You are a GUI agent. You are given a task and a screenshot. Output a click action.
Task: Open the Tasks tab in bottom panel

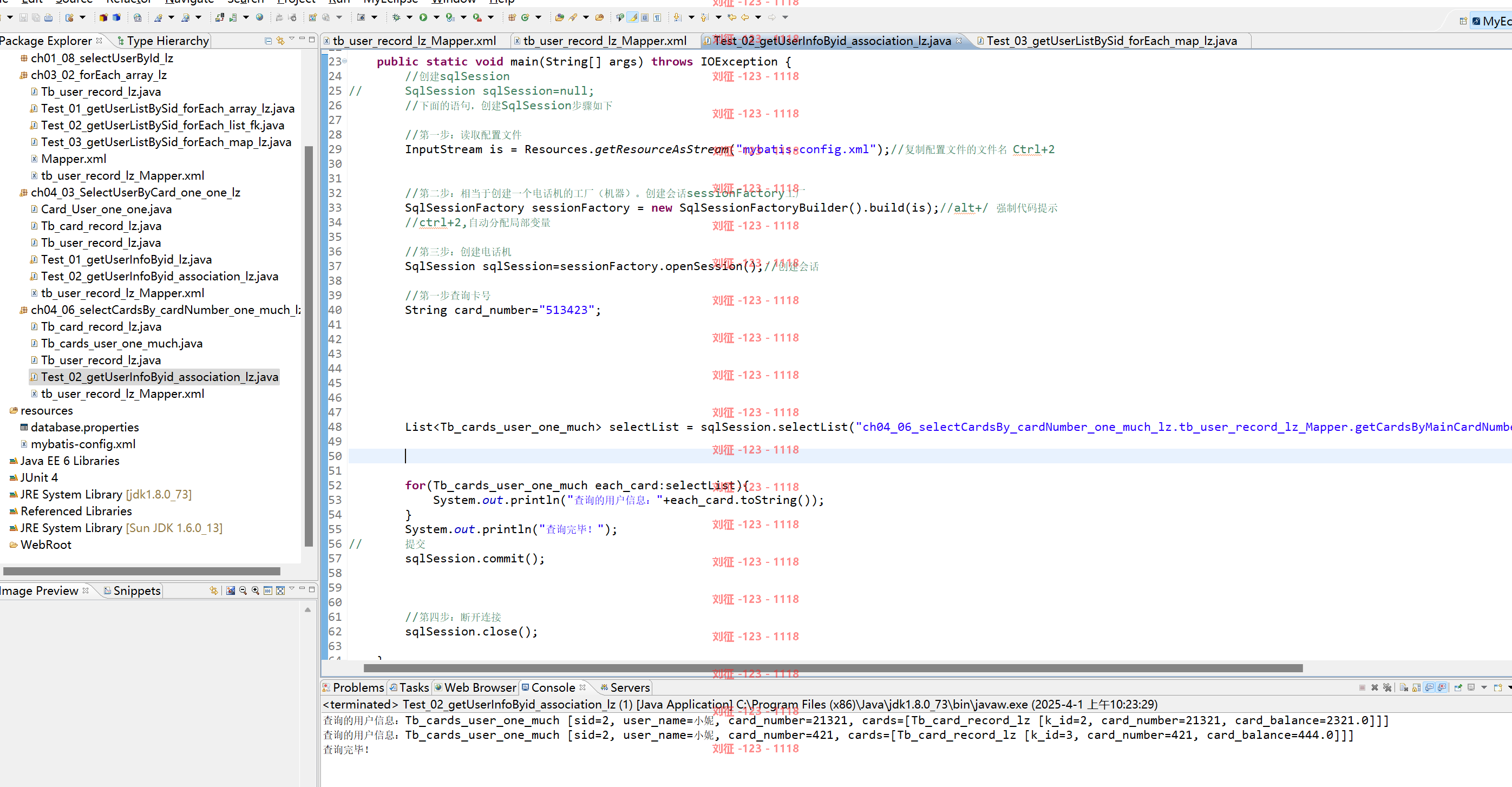[x=409, y=687]
